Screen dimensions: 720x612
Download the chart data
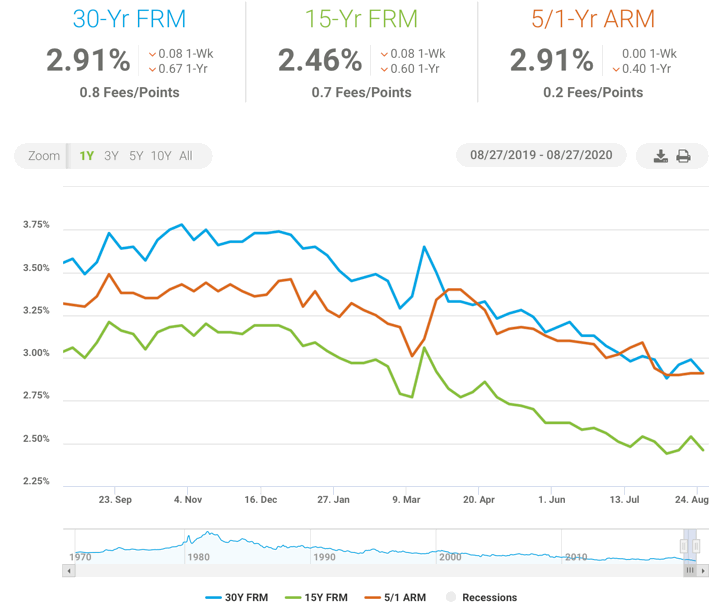[x=660, y=156]
